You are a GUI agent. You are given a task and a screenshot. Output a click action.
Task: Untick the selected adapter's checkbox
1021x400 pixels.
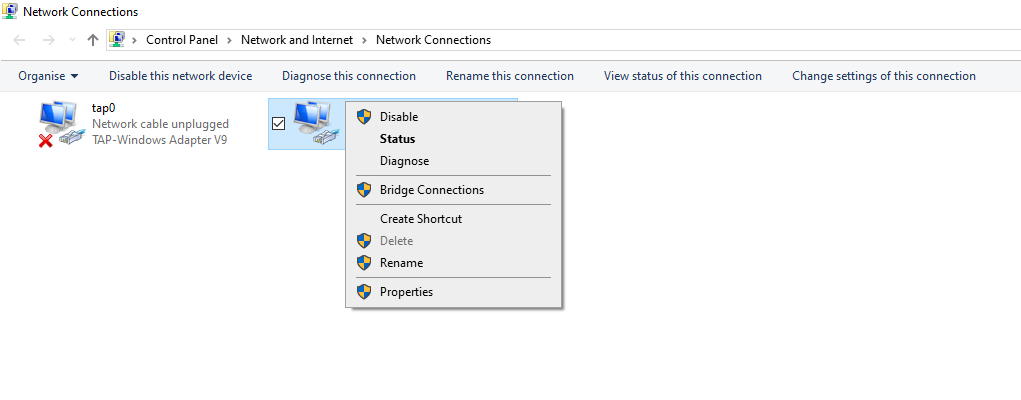[x=278, y=123]
